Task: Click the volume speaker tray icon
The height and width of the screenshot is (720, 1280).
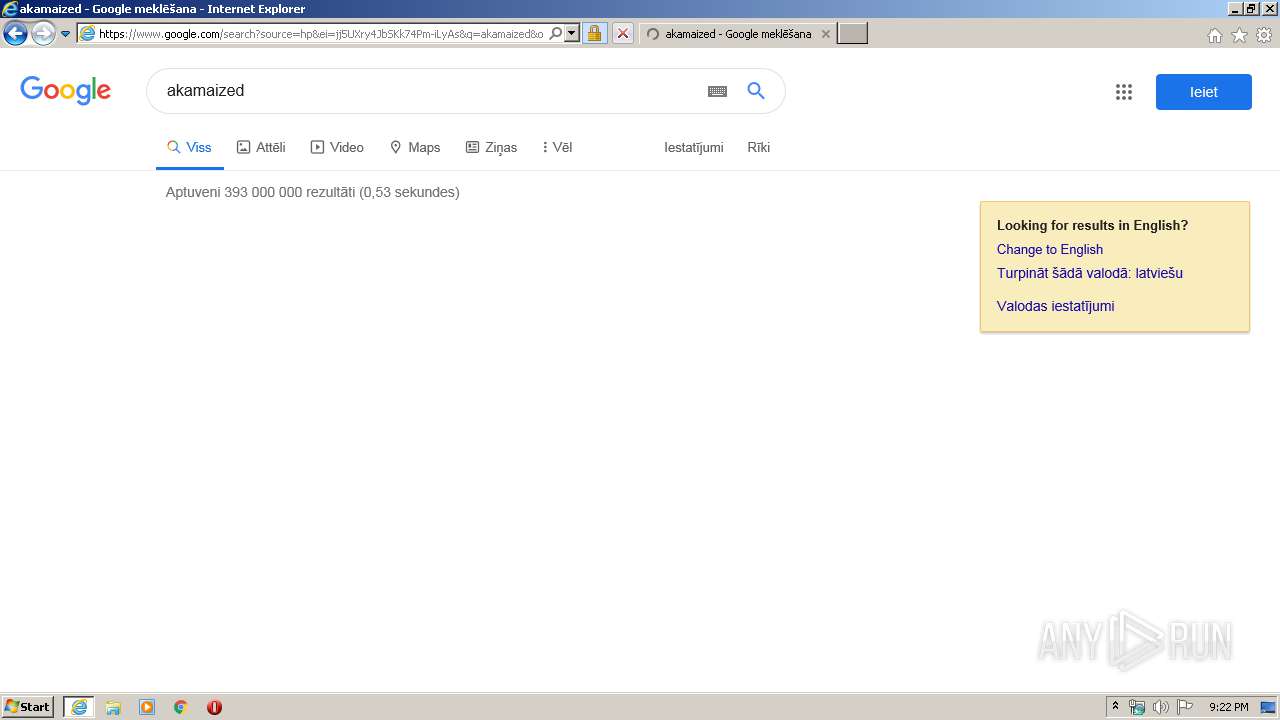Action: click(1160, 707)
